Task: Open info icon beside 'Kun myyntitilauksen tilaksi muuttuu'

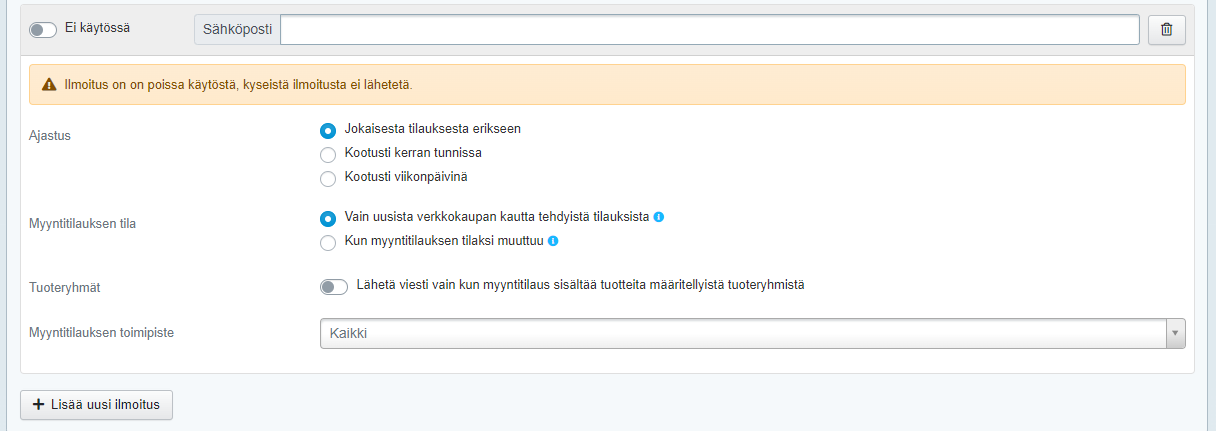Action: (553, 242)
